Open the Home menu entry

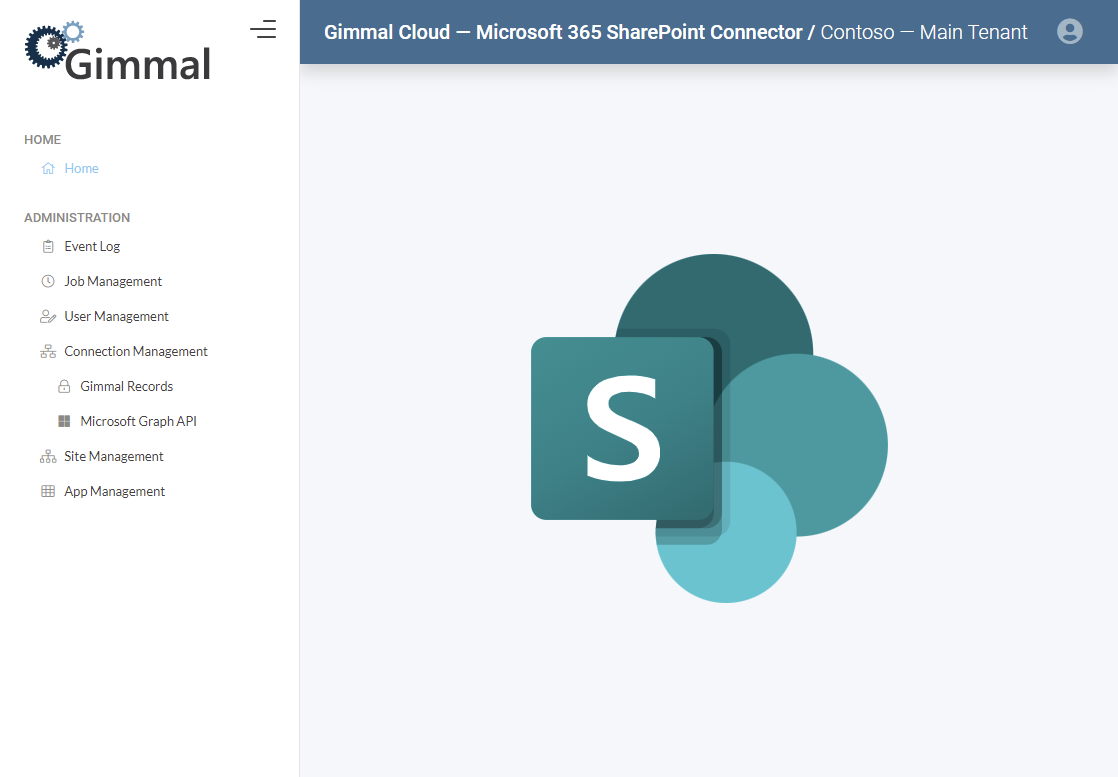[81, 167]
